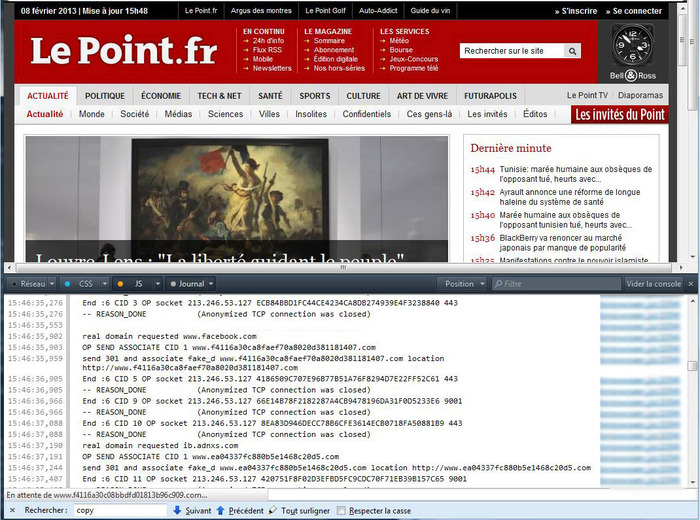Click Vider la console button
This screenshot has width=700, height=520.
tap(653, 284)
